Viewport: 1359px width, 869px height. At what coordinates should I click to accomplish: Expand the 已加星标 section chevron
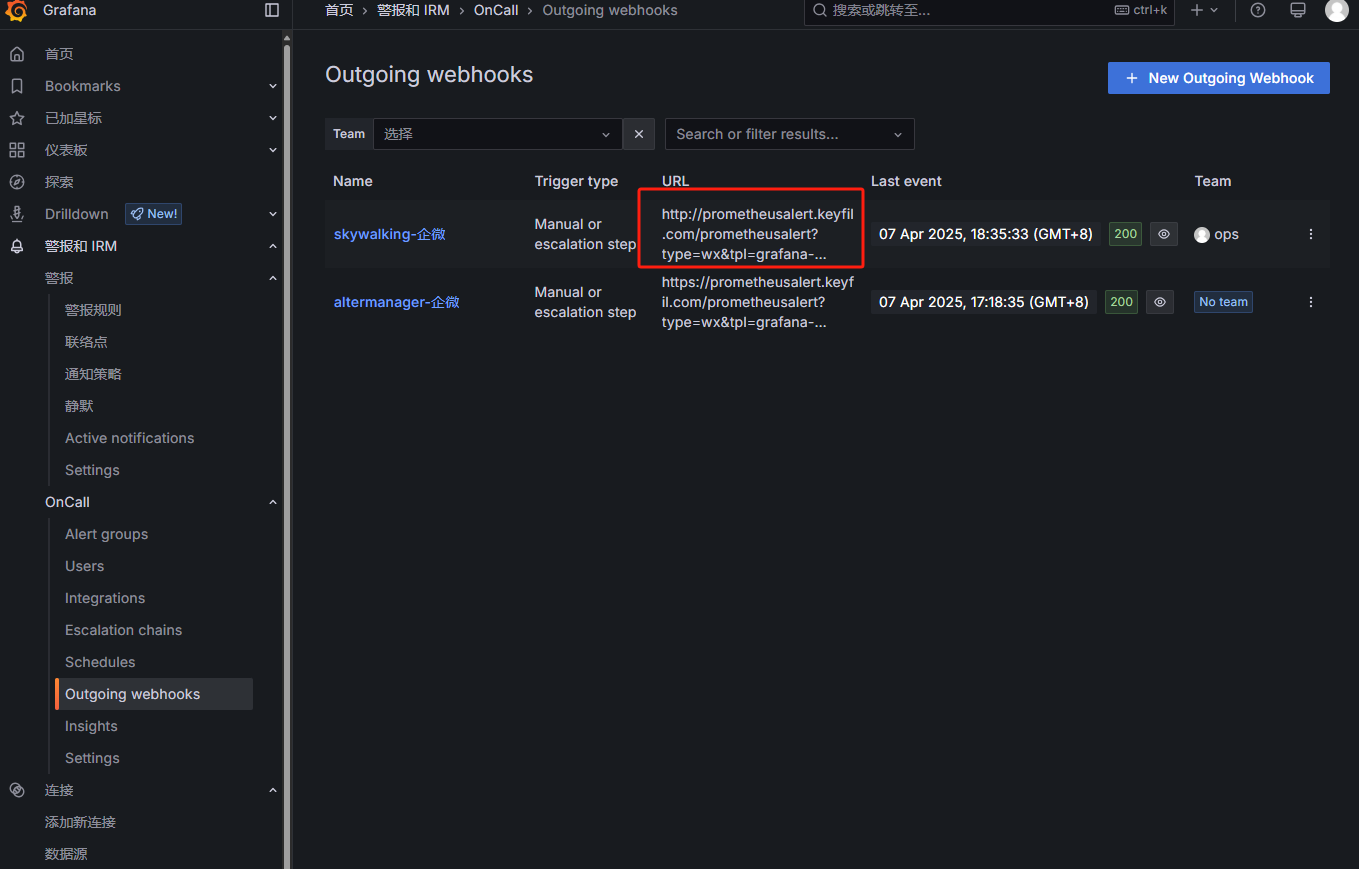tap(273, 118)
